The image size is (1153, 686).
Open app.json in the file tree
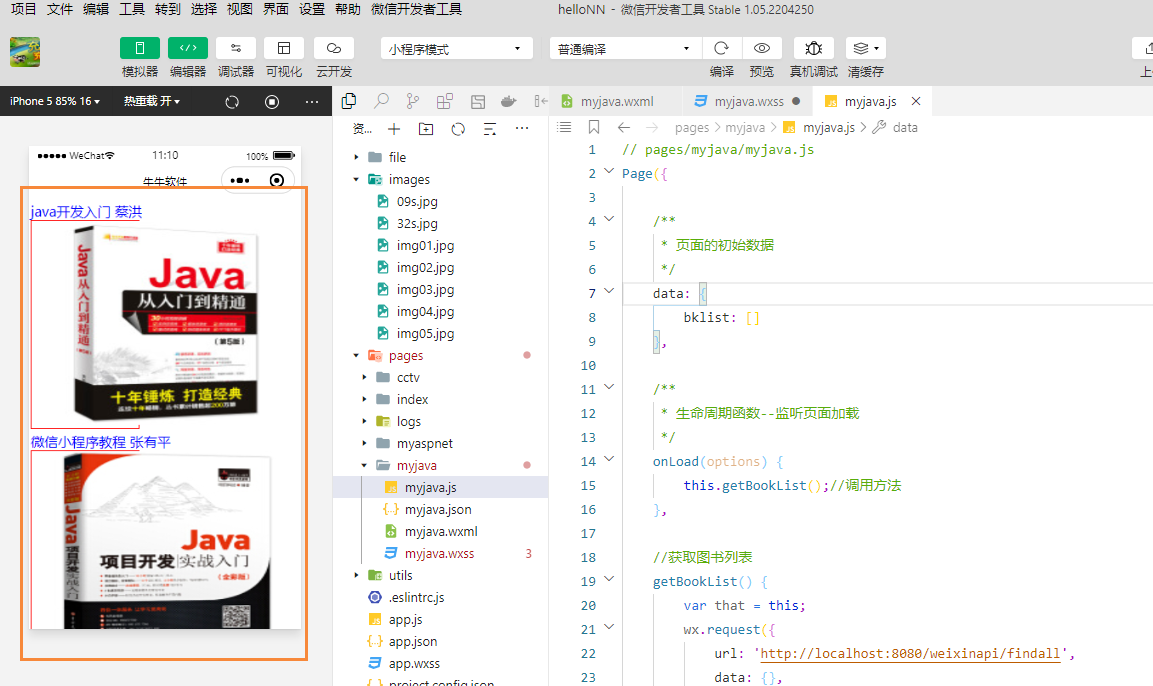click(413, 641)
